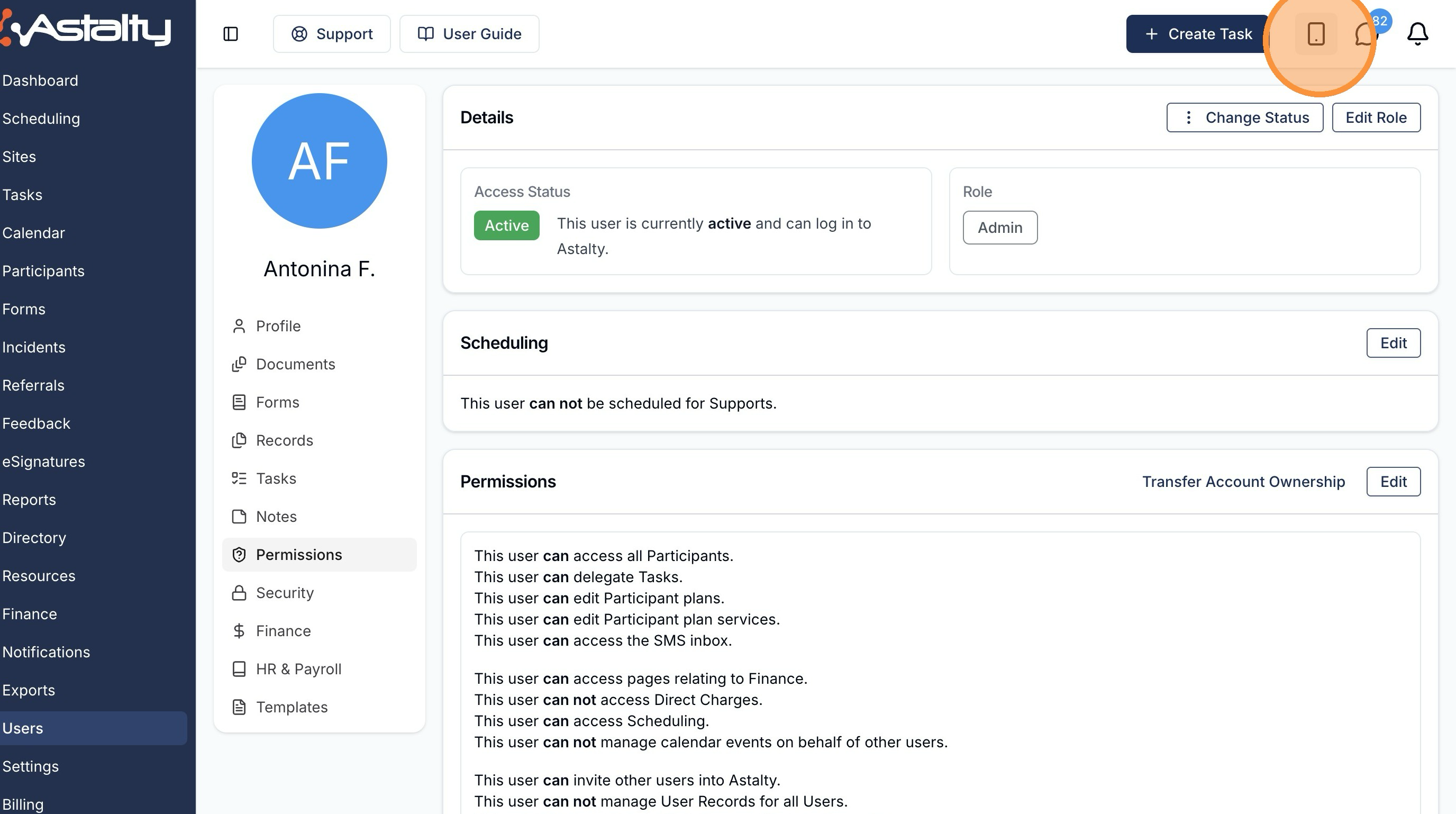Click the Finance dollar icon
Image resolution: width=1456 pixels, height=814 pixels.
pos(239,631)
